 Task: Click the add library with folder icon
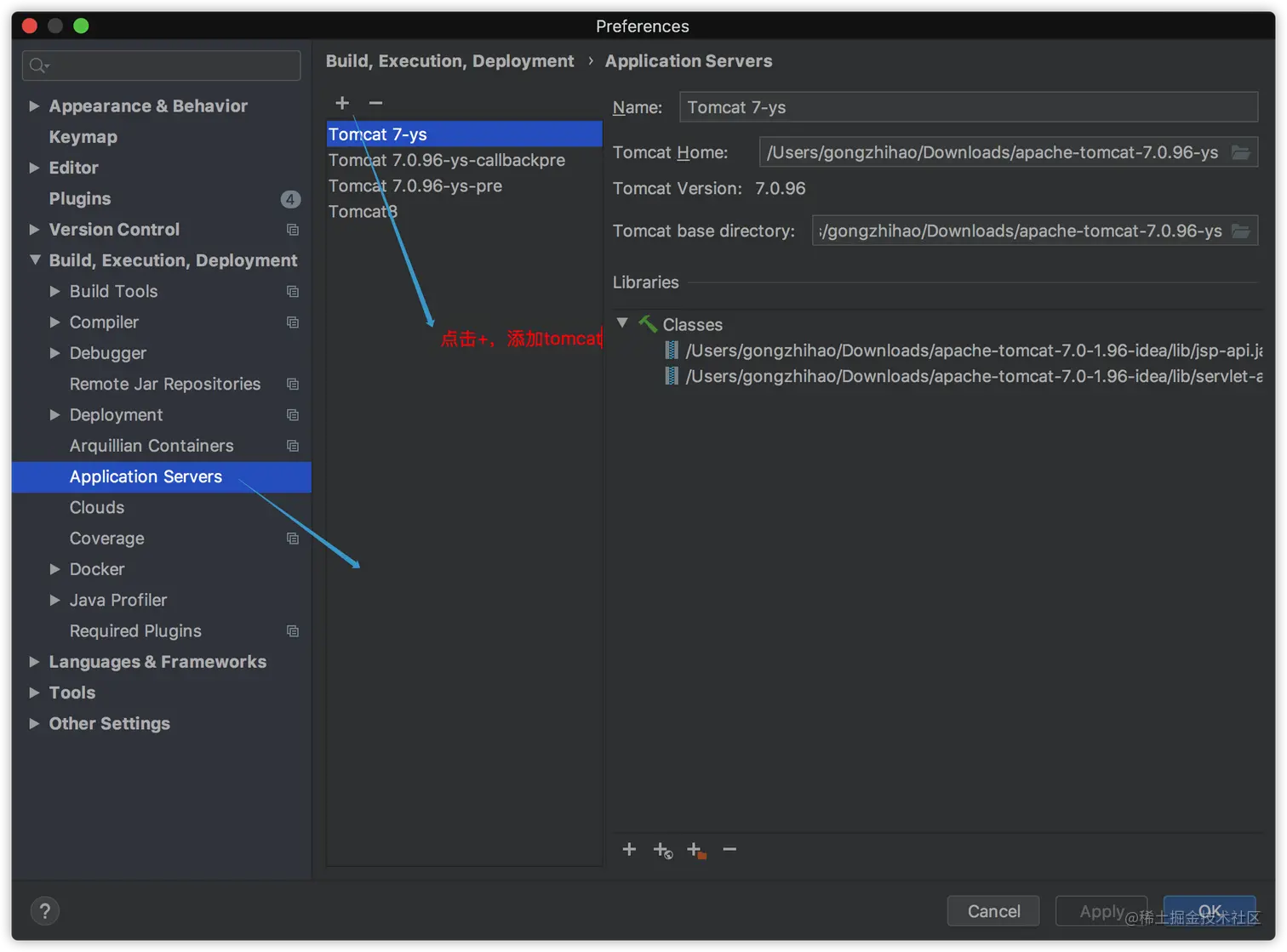click(696, 850)
